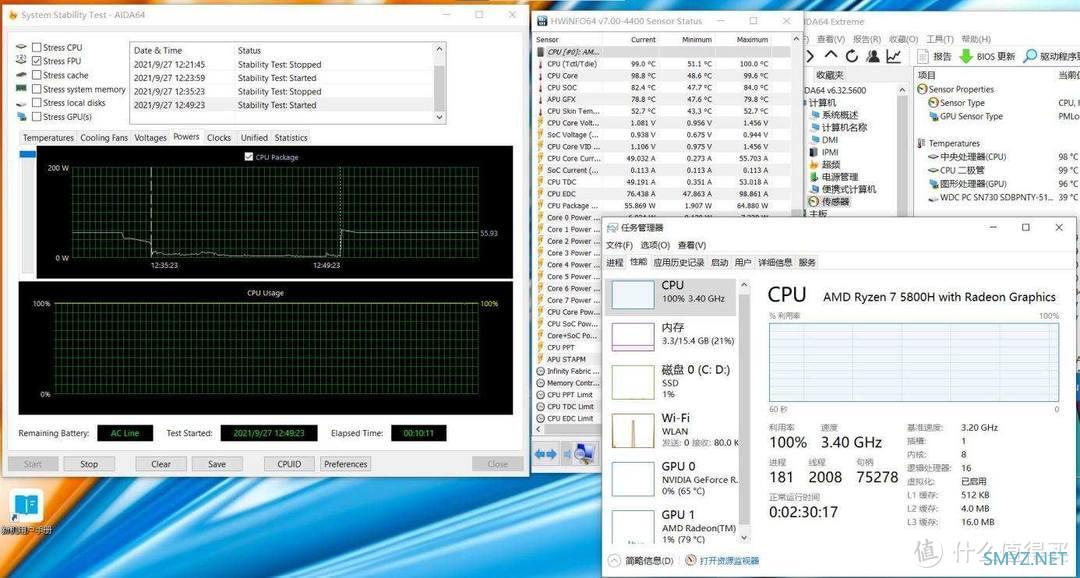Enable the Stress system memory checkbox
1080x578 pixels.
click(x=37, y=89)
